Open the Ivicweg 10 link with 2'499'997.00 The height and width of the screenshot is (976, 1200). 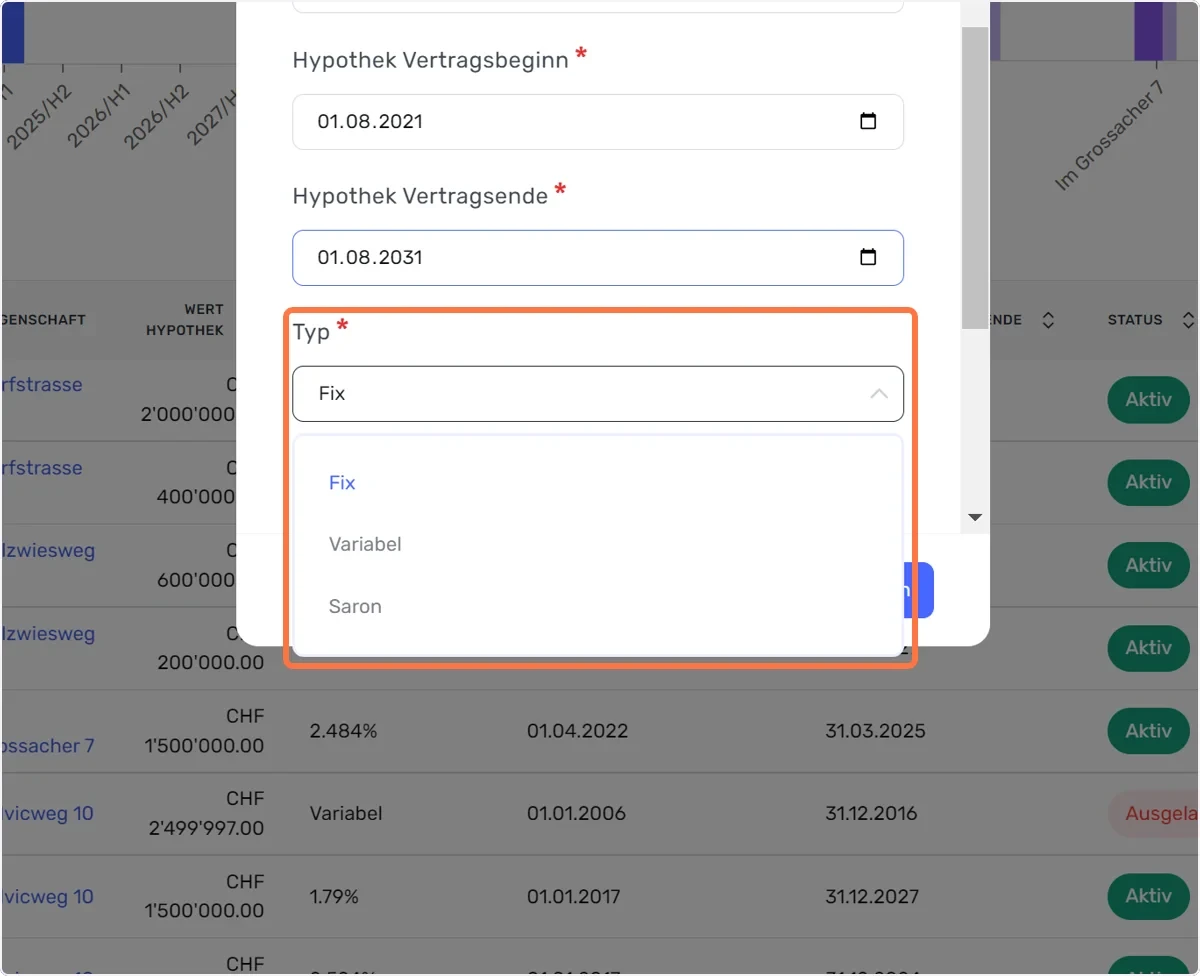(x=48, y=813)
